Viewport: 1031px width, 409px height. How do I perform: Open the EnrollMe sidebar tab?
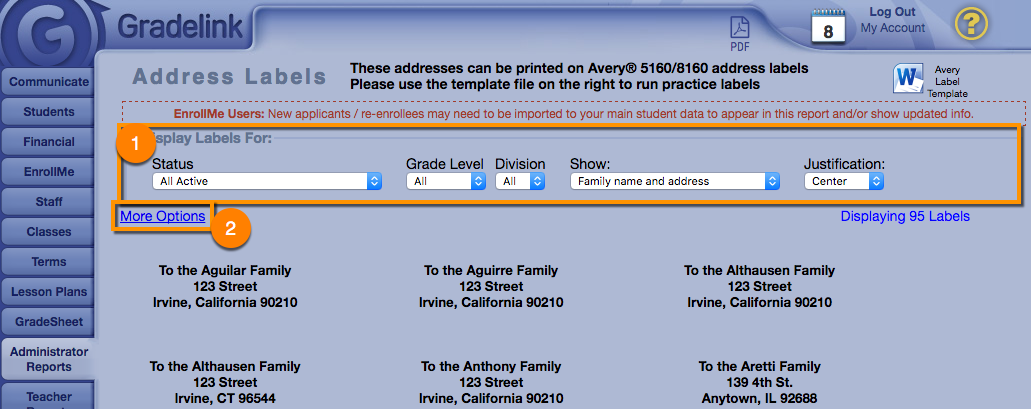click(49, 172)
